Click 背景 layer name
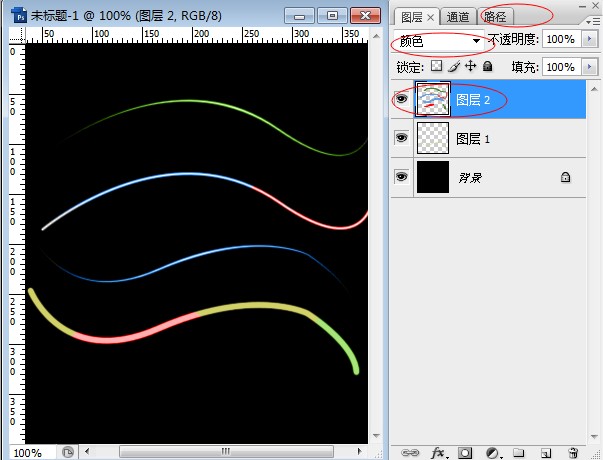 pos(470,178)
